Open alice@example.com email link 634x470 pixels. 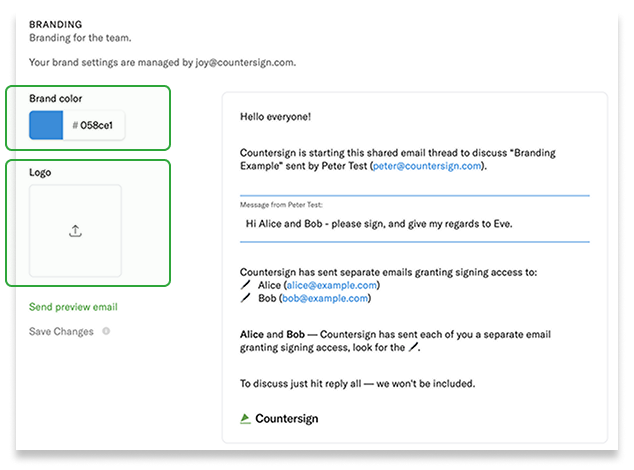pyautogui.click(x=332, y=285)
